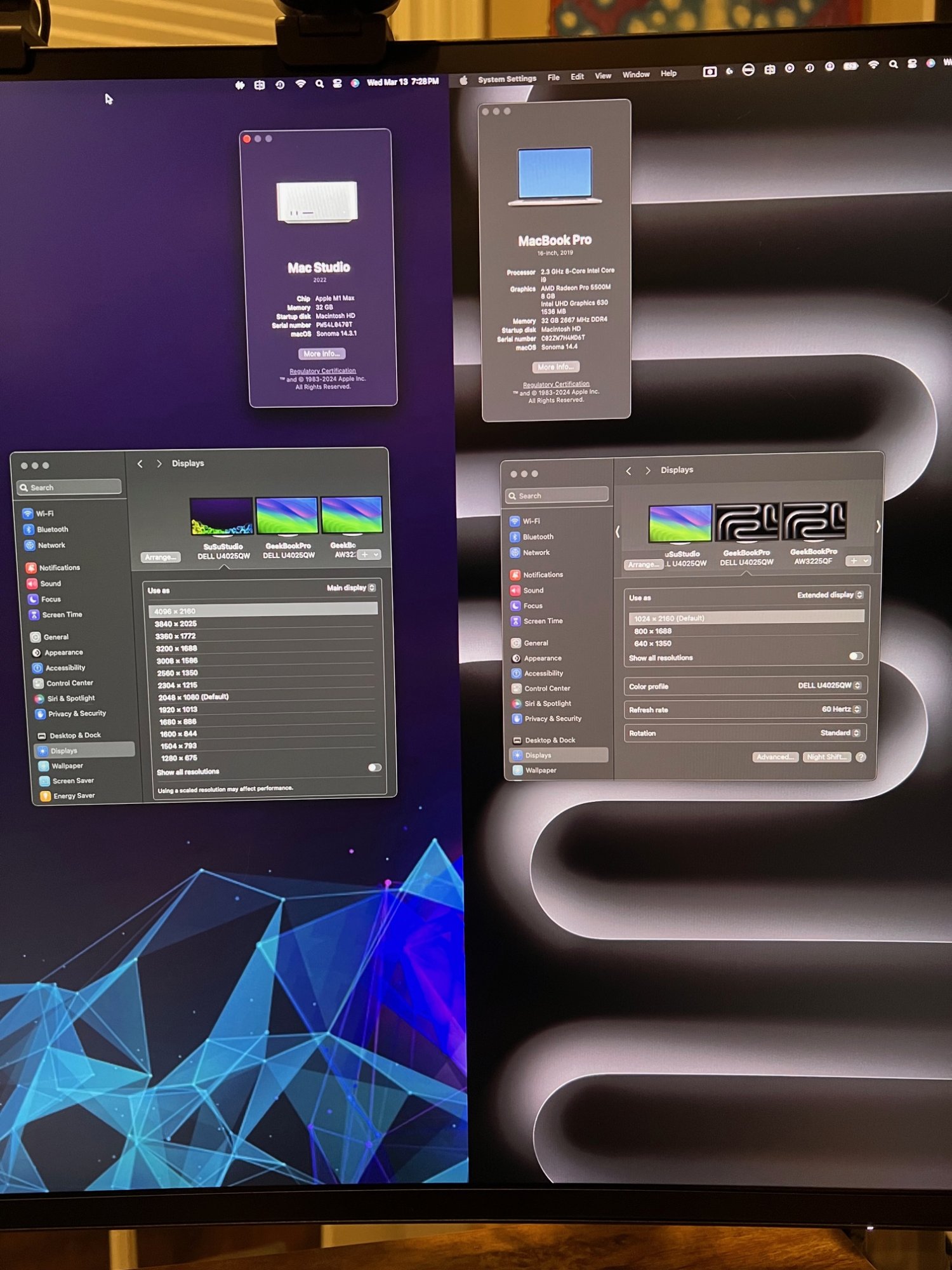Select Wallpaper in the right Displays window sidebar
The width and height of the screenshot is (952, 1270).
pos(535,770)
